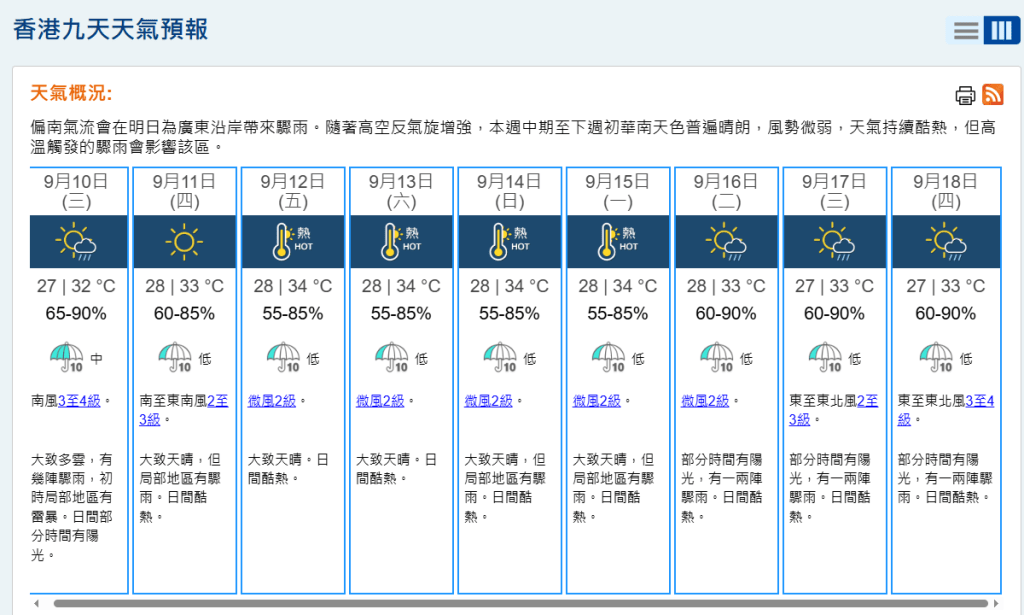Image resolution: width=1024 pixels, height=615 pixels.
Task: Click the HOT thermometer icon for 9月13日
Action: tap(401, 242)
